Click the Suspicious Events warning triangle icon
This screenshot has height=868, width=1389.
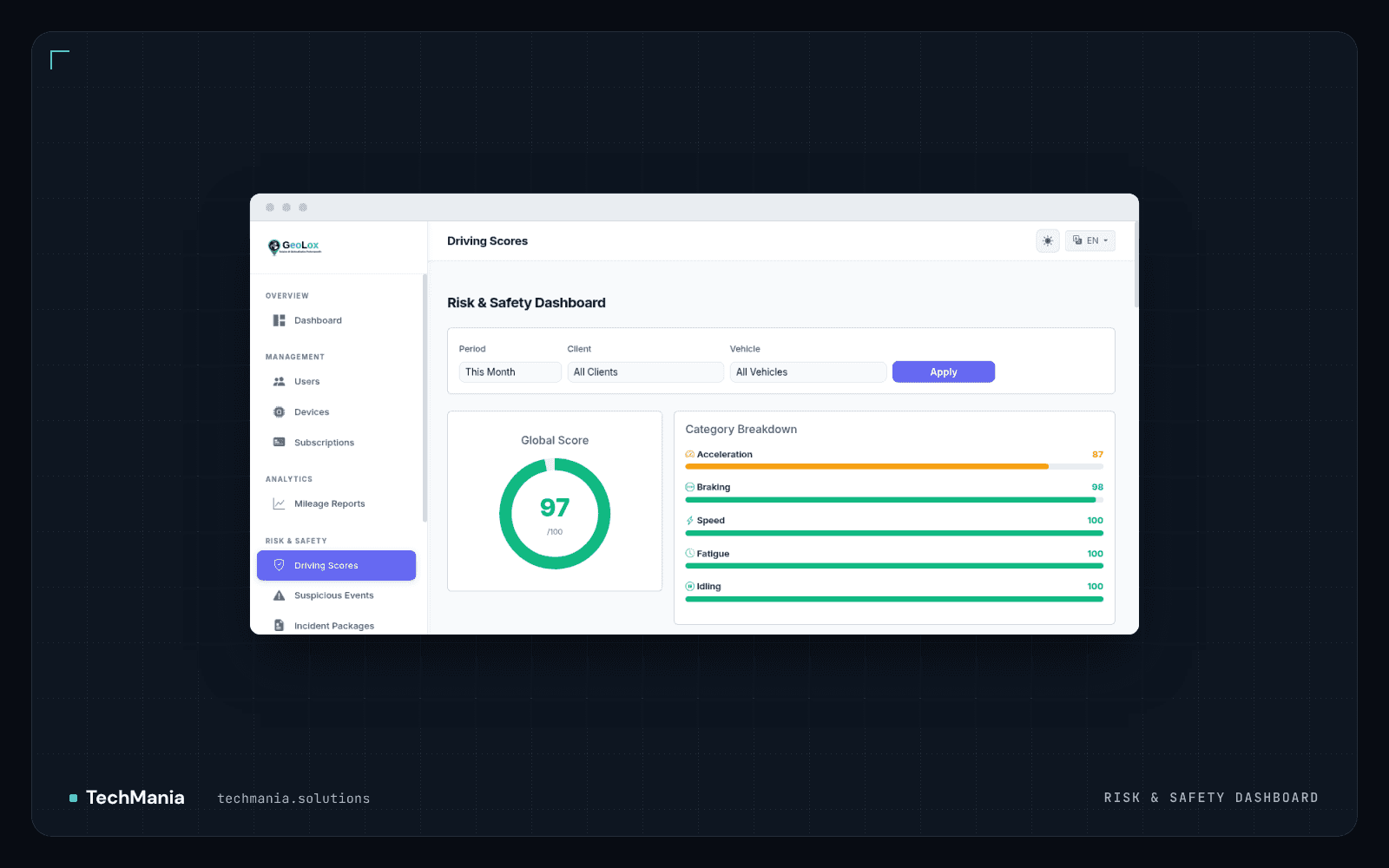279,595
